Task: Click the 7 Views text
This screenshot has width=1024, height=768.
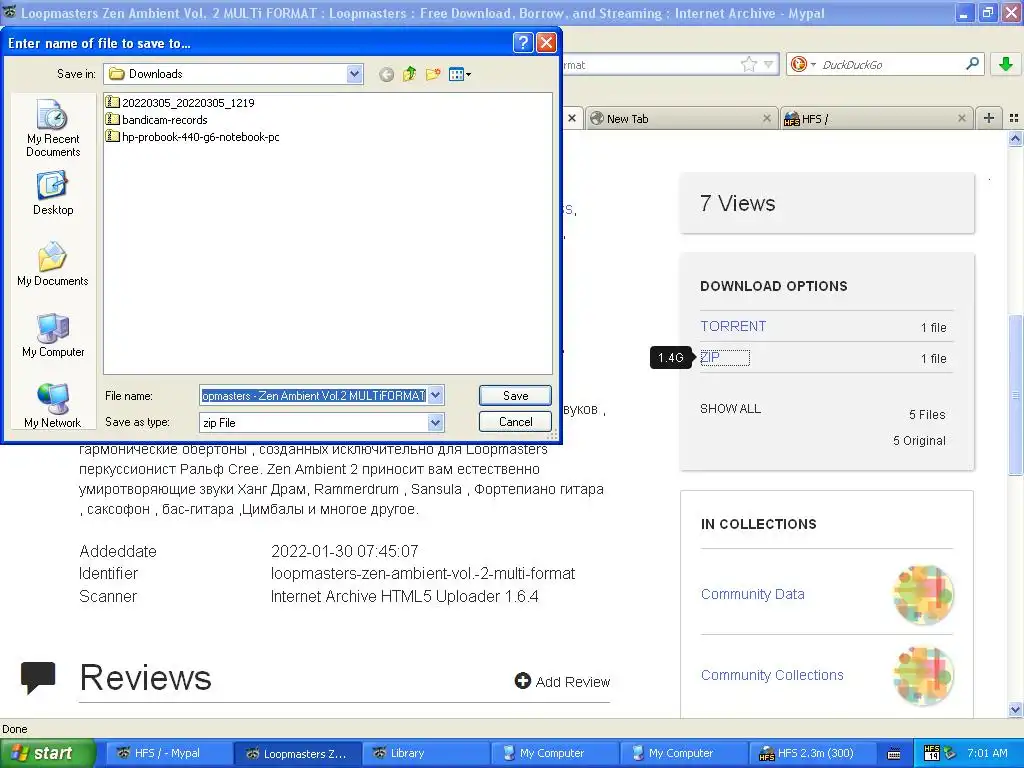Action: [x=737, y=203]
